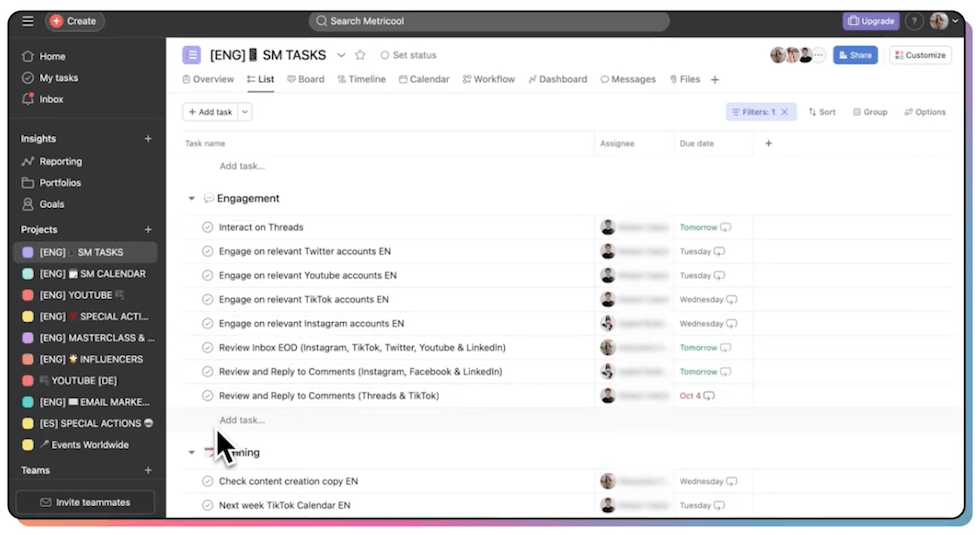The image size is (980, 535).
Task: Clear the Filters: 1 with X
Action: [x=784, y=112]
